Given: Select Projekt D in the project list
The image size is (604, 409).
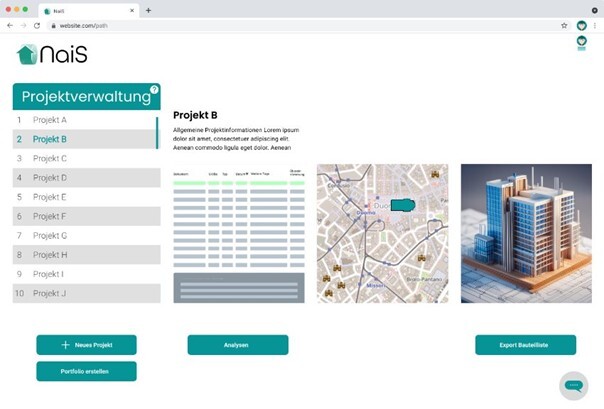Looking at the screenshot, I should click(x=85, y=178).
